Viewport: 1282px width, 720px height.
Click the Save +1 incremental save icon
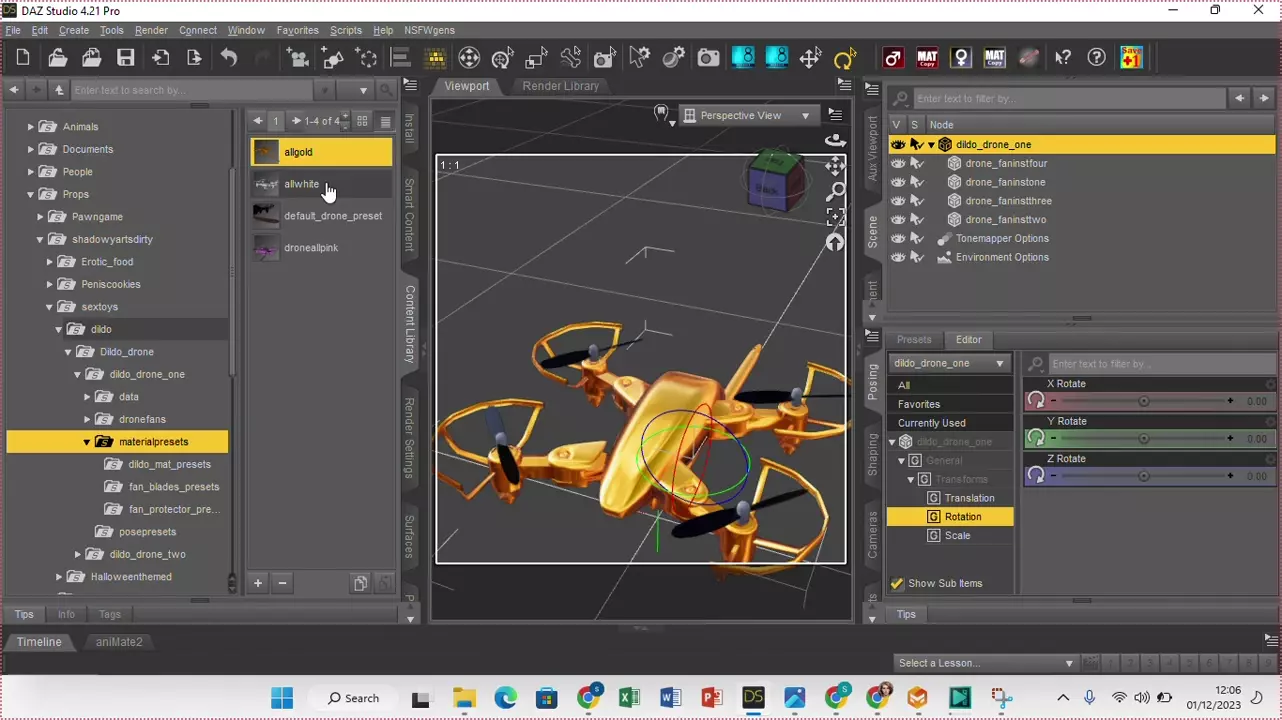coord(1131,57)
